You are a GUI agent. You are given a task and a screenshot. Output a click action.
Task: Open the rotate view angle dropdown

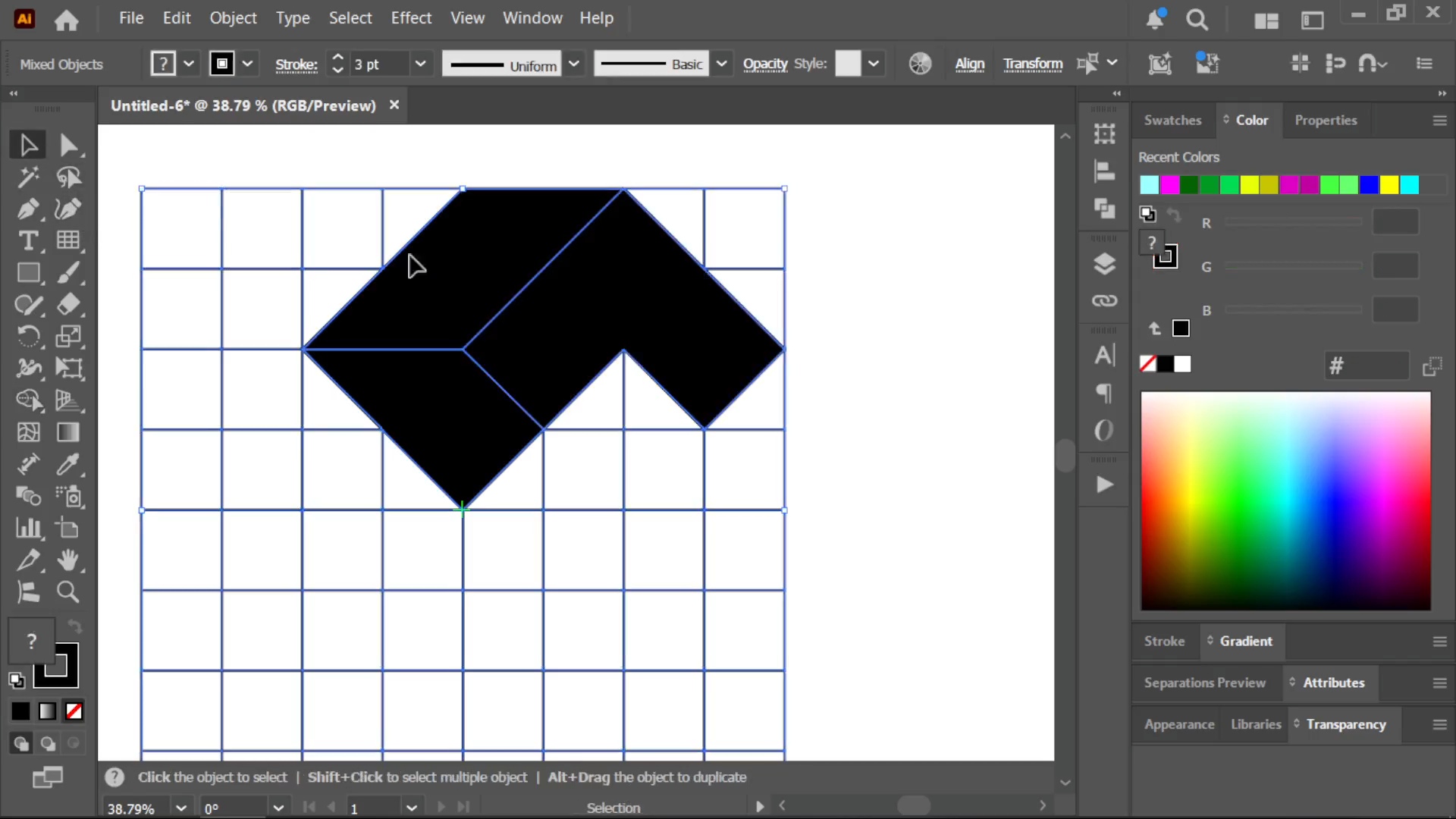point(278,808)
